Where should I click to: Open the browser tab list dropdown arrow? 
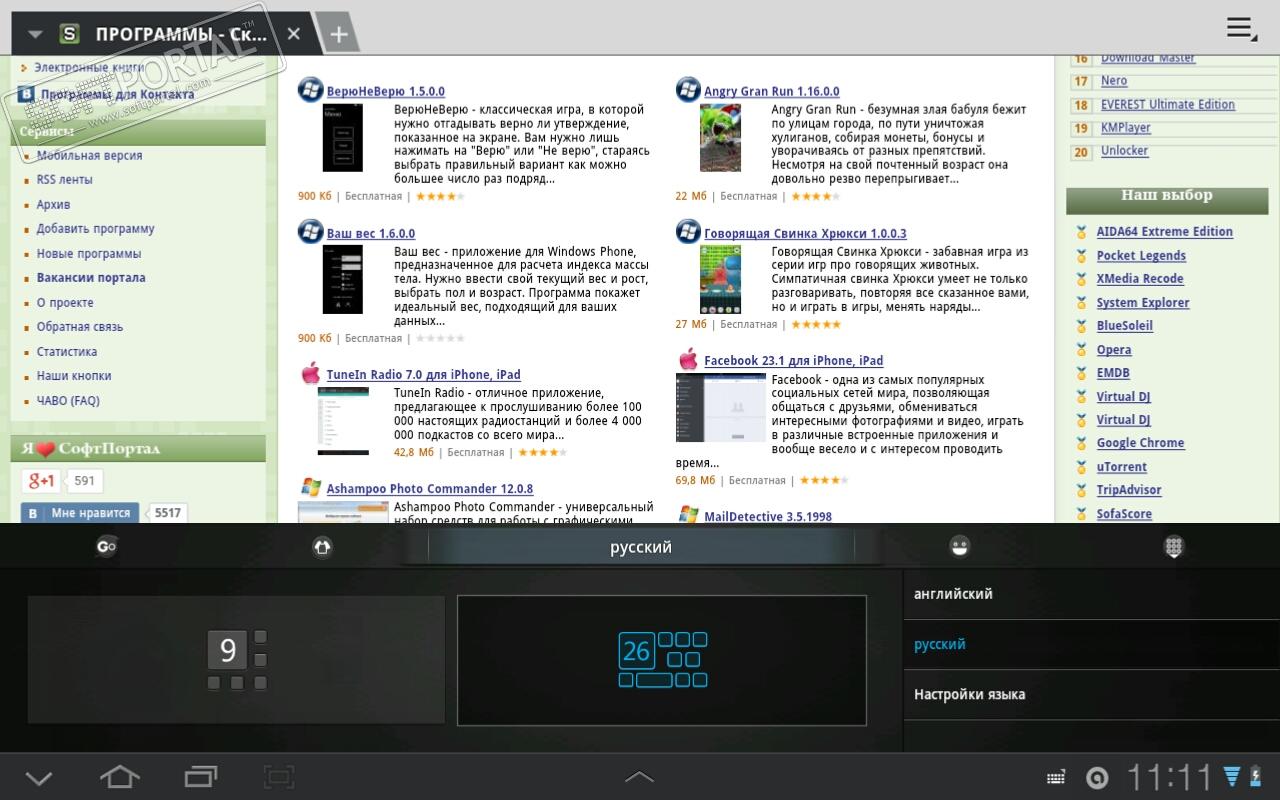[35, 34]
